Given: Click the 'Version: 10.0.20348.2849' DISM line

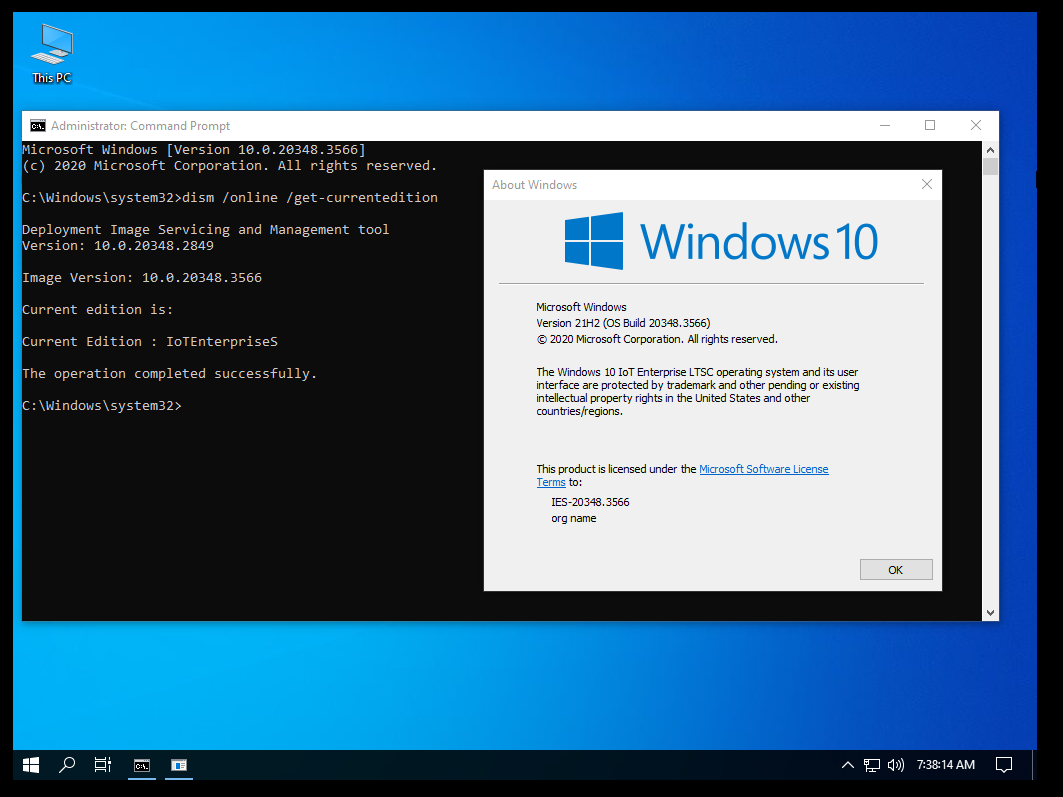Looking at the screenshot, I should point(118,245).
